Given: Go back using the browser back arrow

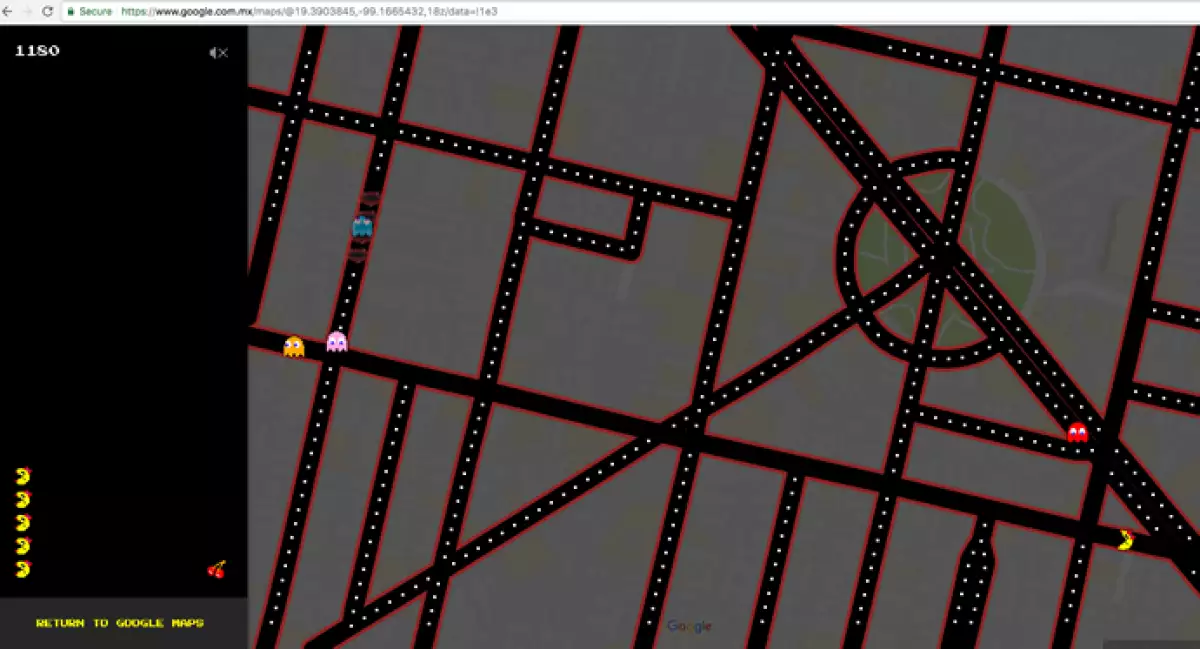Looking at the screenshot, I should click(x=7, y=11).
